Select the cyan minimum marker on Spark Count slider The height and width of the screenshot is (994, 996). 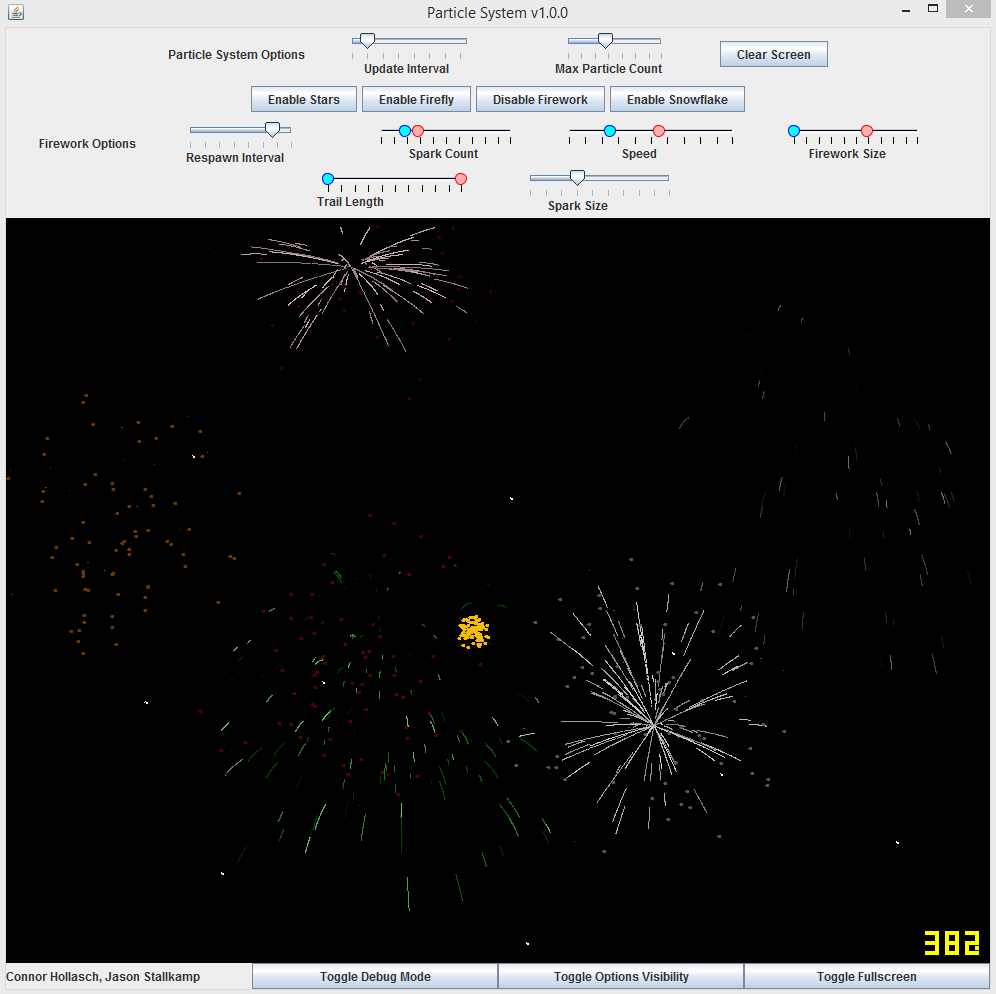click(404, 130)
